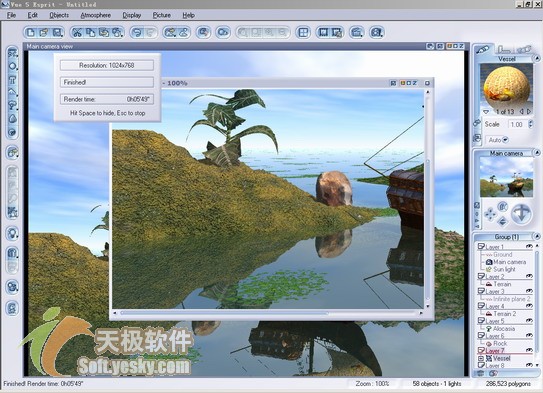This screenshot has width=543, height=393.
Task: Collapse the Vessel material panel
Action: coord(536,59)
